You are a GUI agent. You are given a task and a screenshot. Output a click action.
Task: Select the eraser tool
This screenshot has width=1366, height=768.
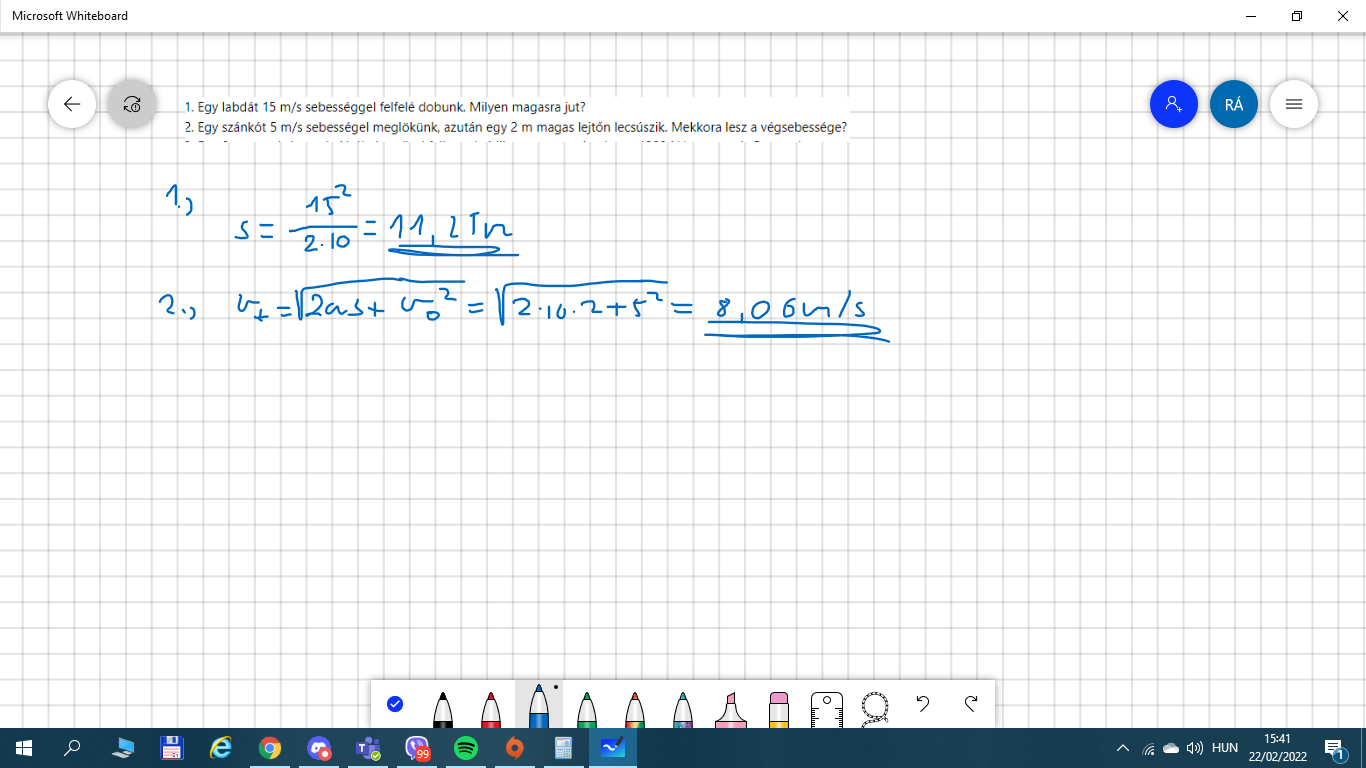pos(779,708)
